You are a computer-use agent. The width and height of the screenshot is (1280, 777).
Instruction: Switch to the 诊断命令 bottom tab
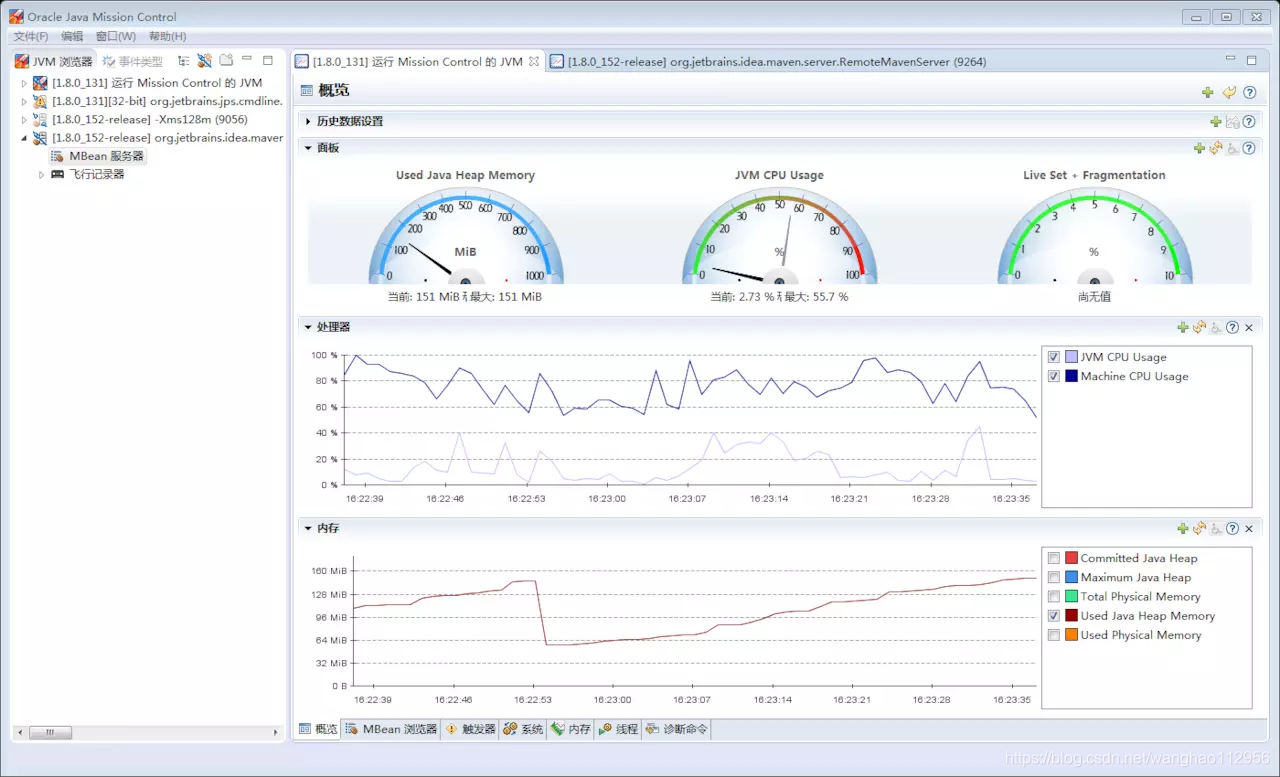point(677,729)
